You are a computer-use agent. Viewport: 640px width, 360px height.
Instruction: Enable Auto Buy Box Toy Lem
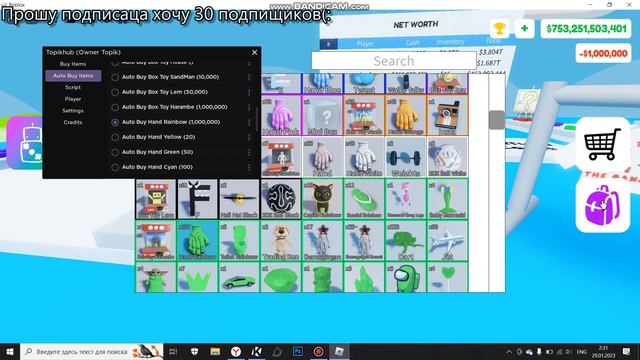(x=115, y=92)
